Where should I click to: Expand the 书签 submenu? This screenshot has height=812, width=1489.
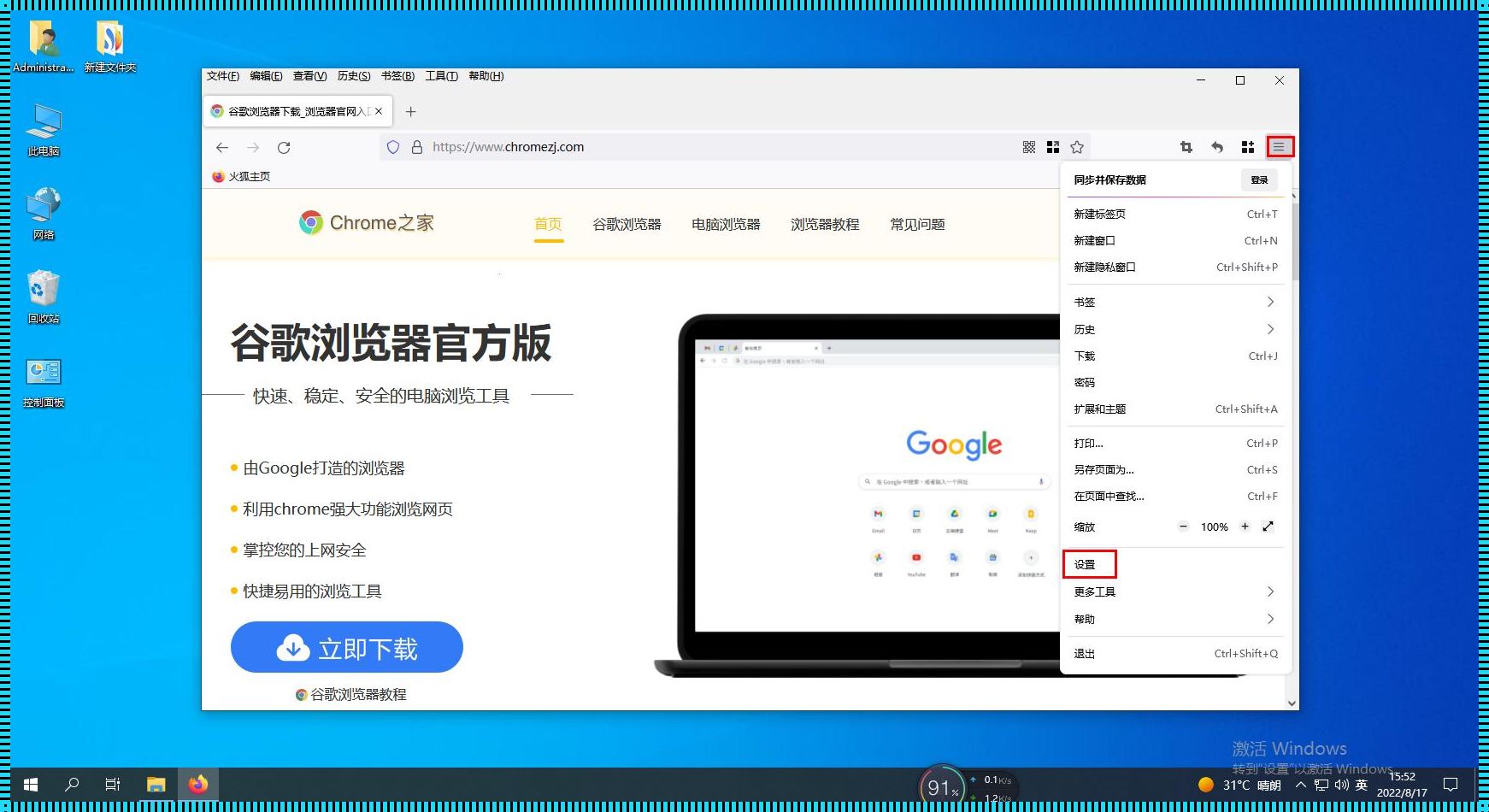tap(1175, 302)
